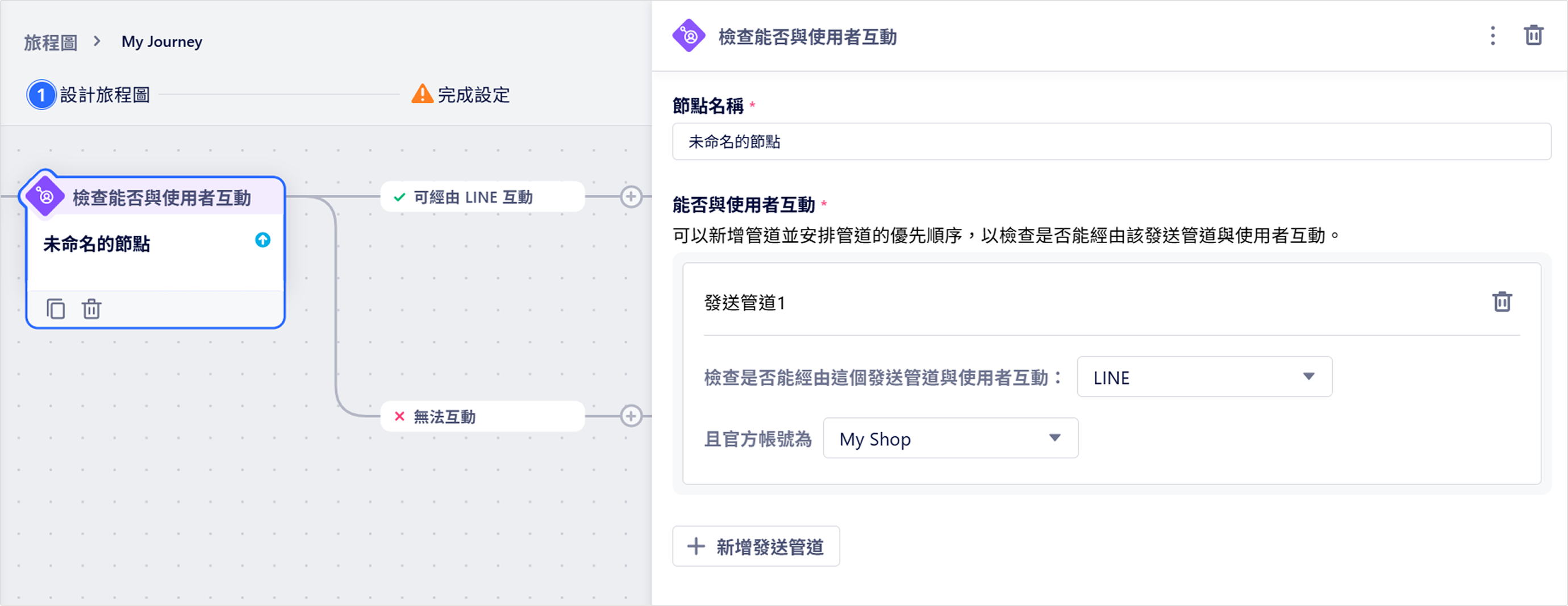
Task: Open the LINE channel dropdown
Action: 1204,377
